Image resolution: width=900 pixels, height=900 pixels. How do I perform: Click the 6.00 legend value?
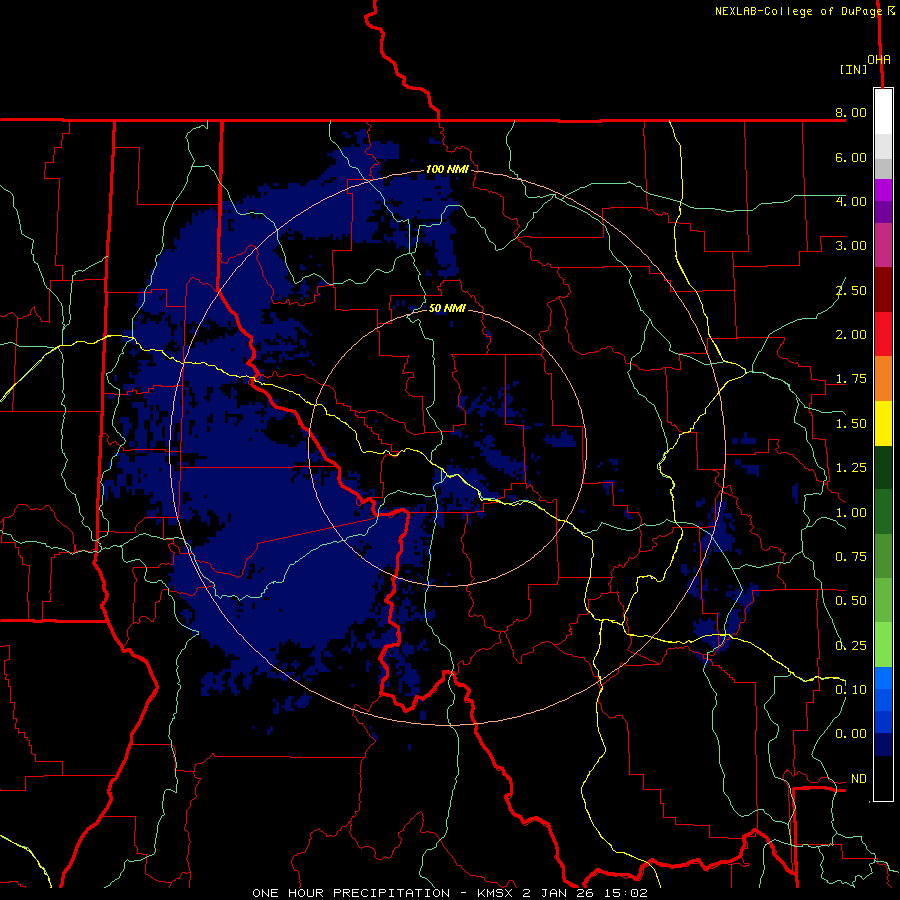click(x=851, y=157)
